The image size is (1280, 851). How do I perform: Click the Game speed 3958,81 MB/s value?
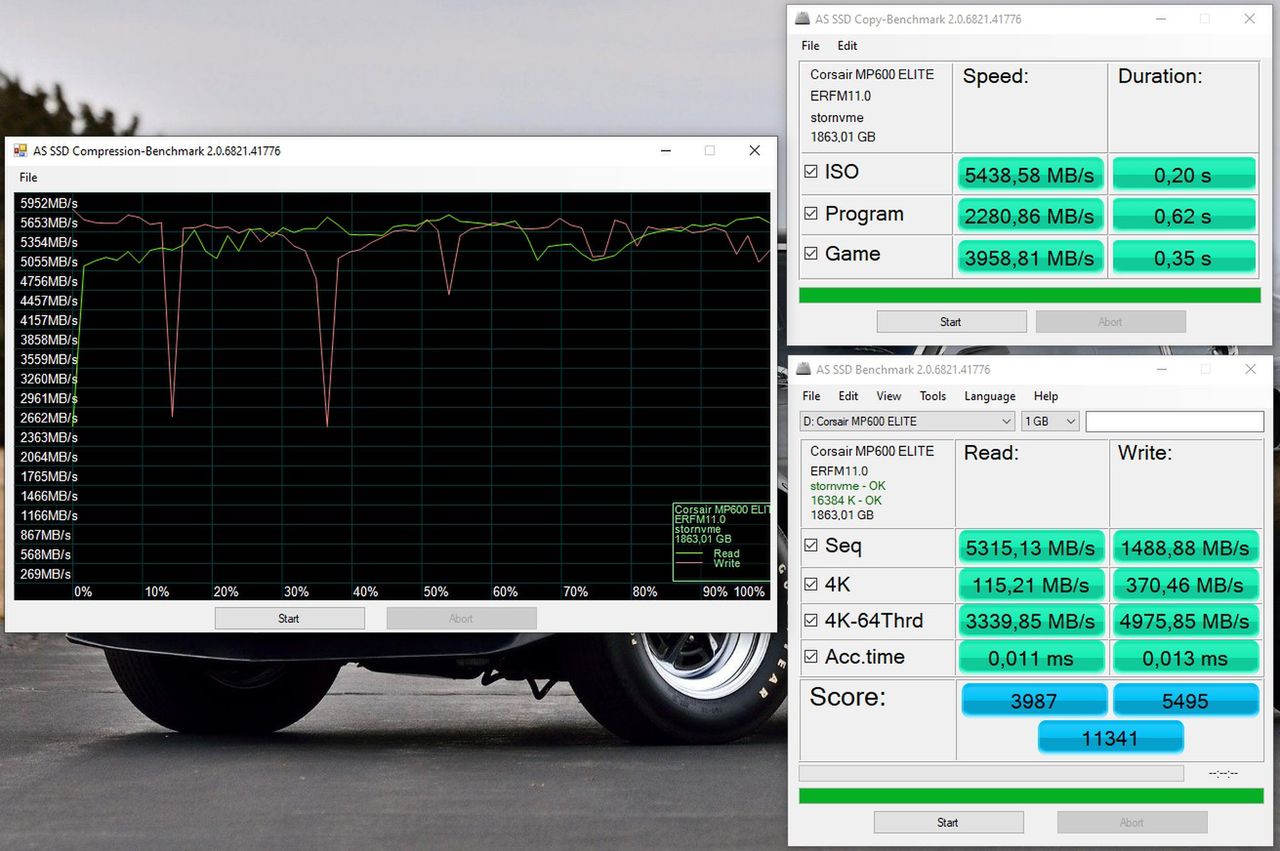[x=1031, y=257]
